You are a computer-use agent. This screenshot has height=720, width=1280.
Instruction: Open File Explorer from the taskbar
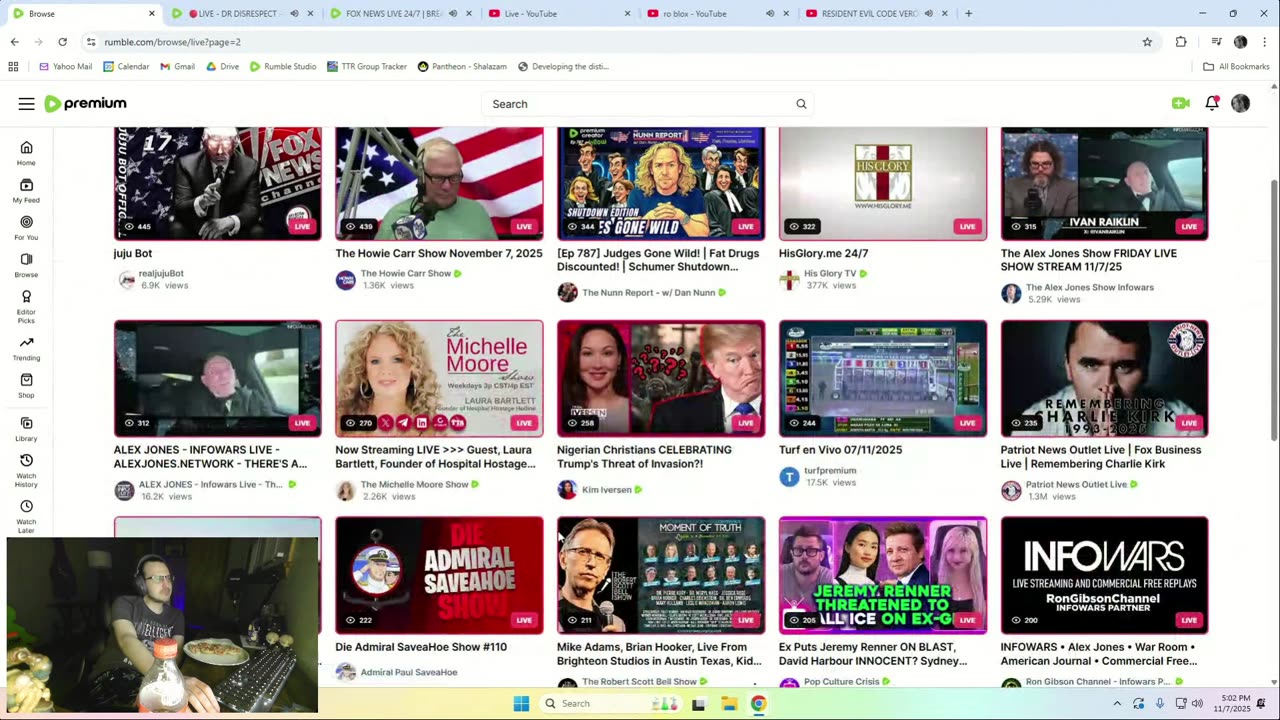click(729, 704)
